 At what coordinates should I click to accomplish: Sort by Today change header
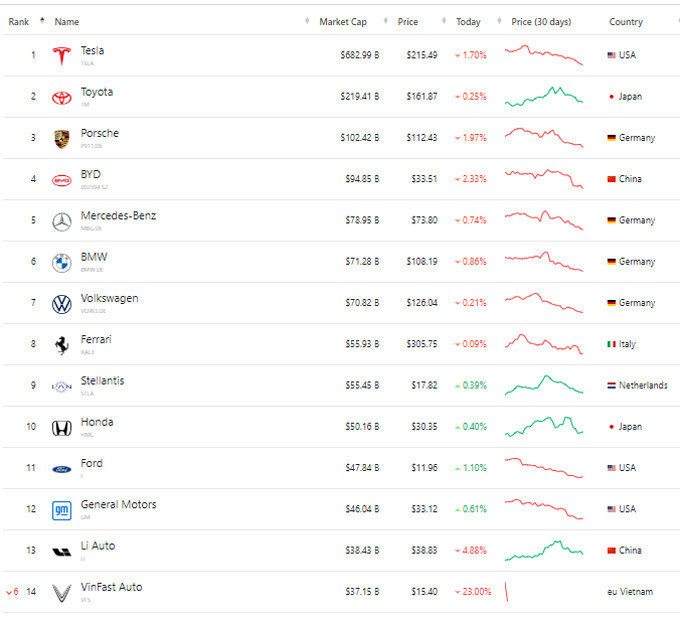click(468, 22)
